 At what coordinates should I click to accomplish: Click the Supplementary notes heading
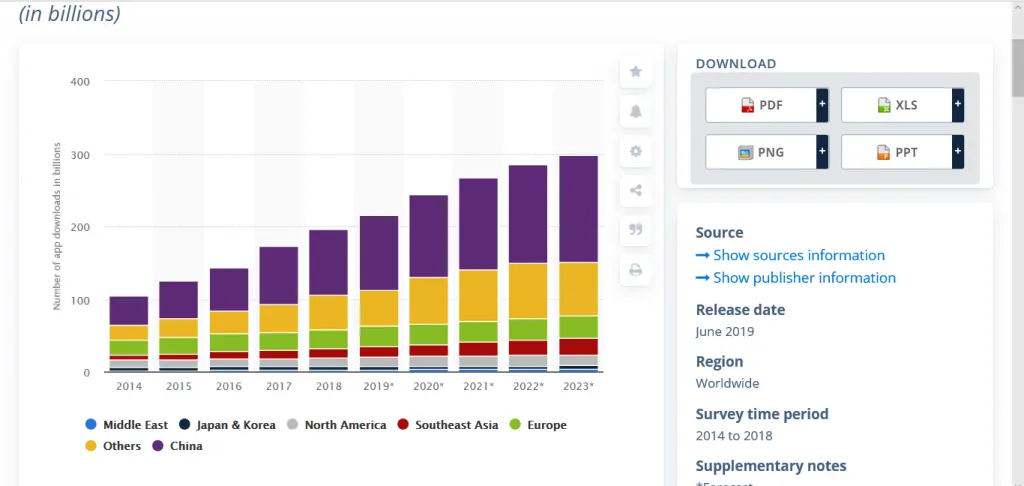pos(771,466)
